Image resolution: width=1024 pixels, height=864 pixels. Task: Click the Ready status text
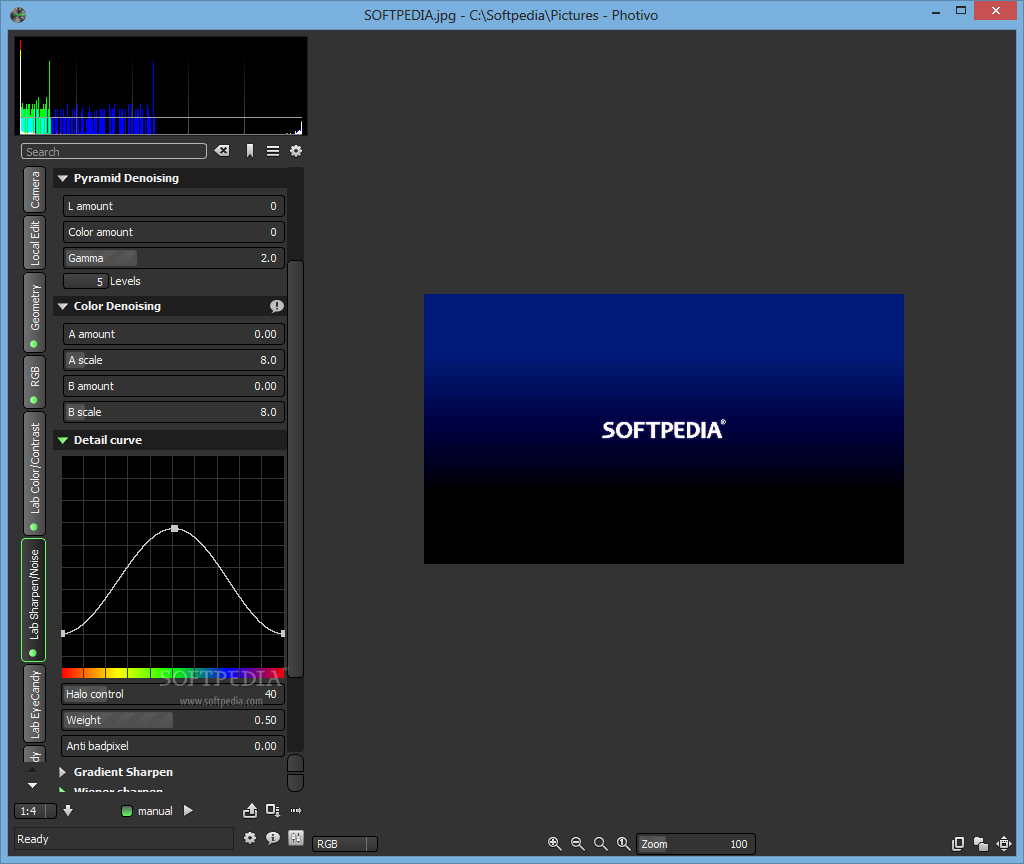(33, 839)
